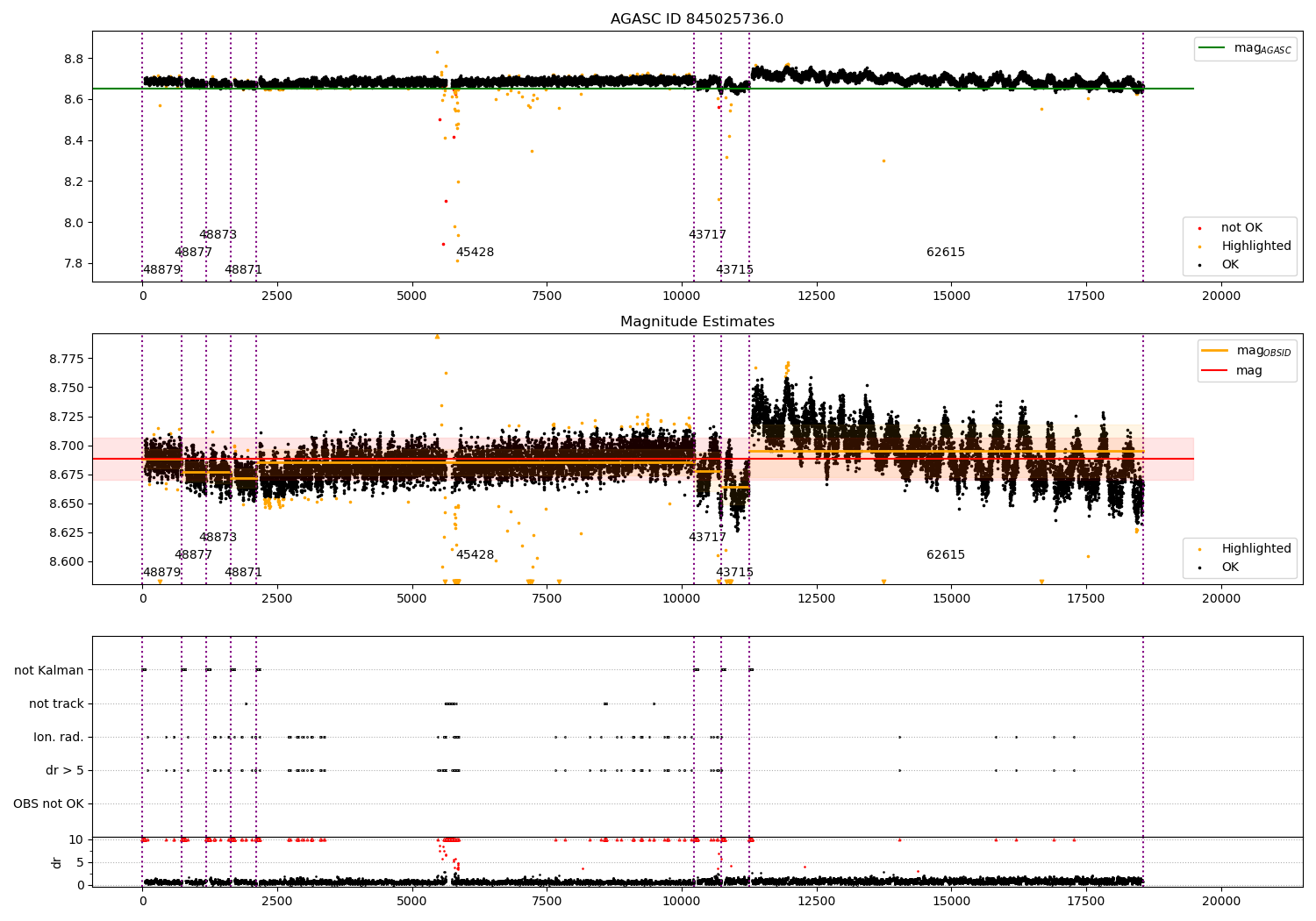Click OBSID label 48871 in Magnitude Estimates plot

(244, 573)
